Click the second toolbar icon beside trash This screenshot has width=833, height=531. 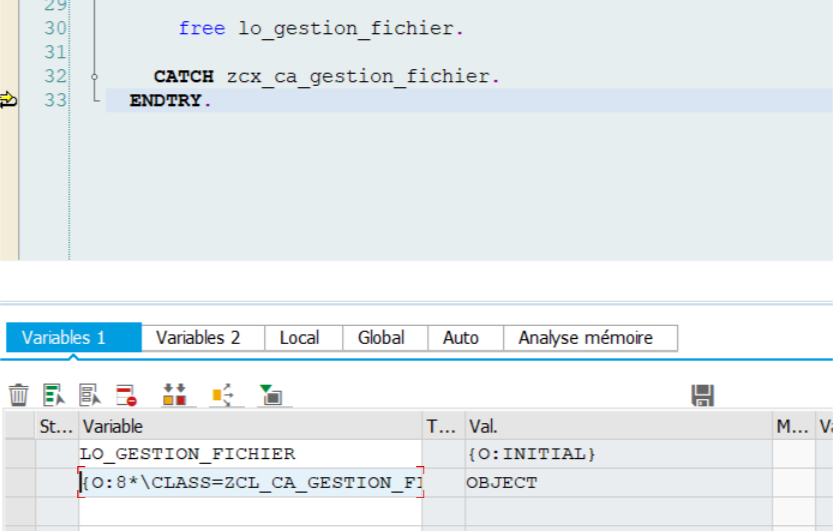click(x=53, y=395)
